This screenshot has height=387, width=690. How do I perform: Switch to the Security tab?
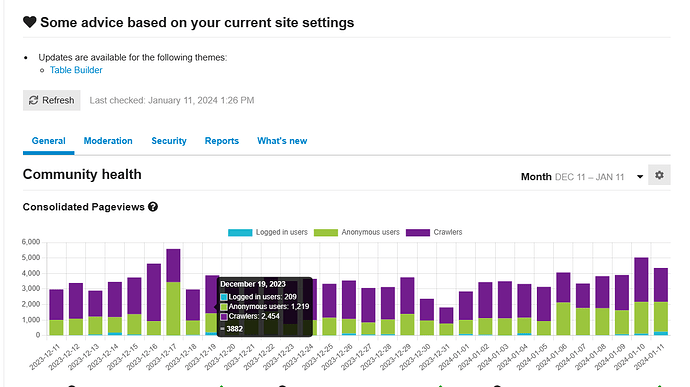click(169, 141)
